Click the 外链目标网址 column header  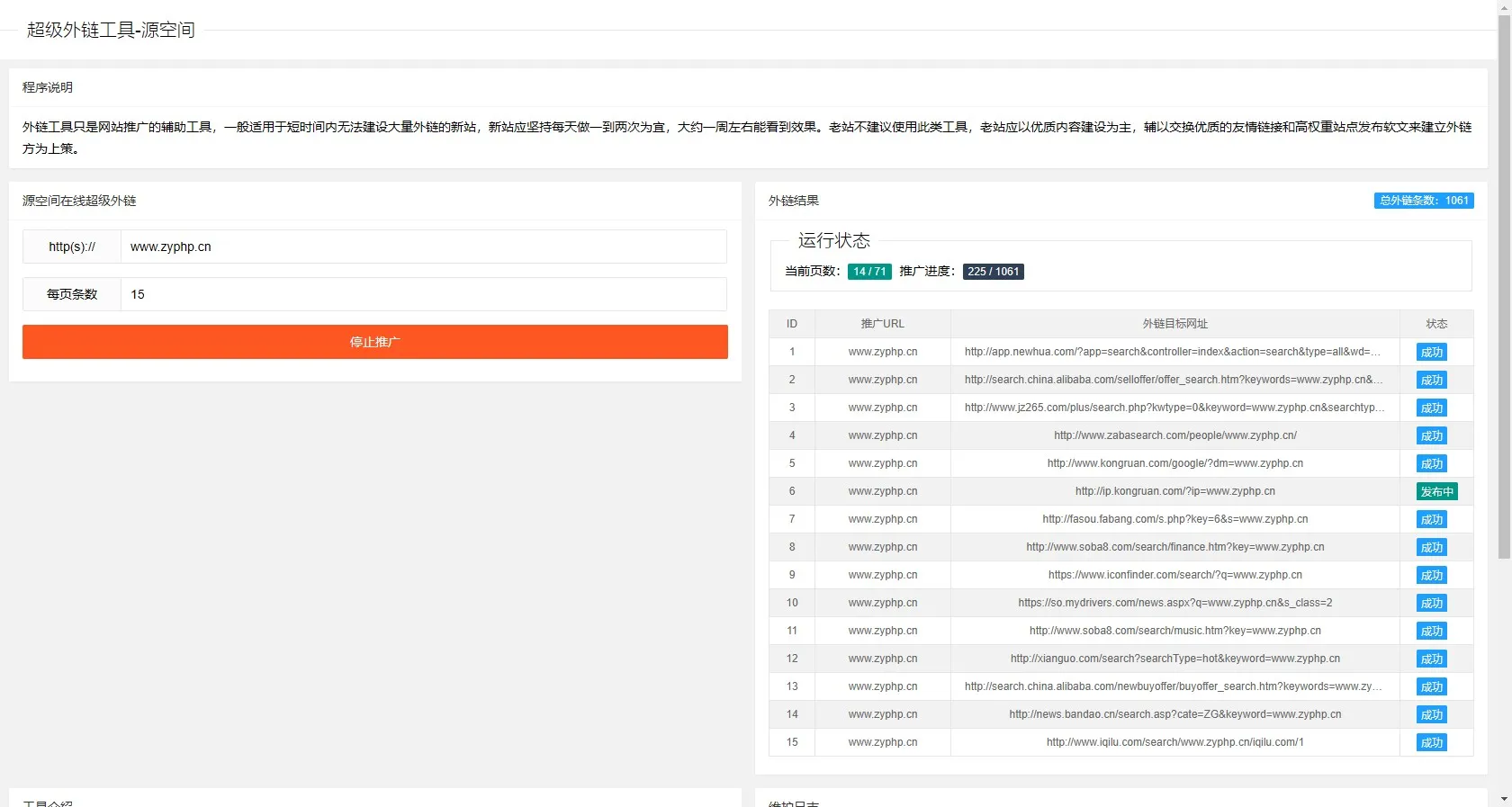(x=1175, y=324)
